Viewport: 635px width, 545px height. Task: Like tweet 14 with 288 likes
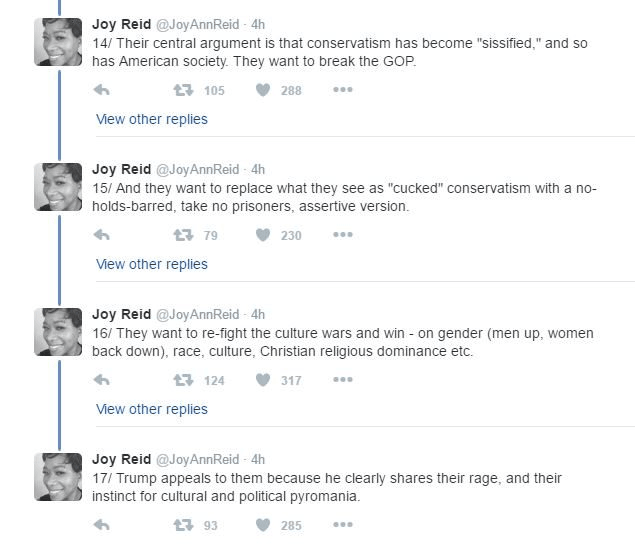point(264,90)
